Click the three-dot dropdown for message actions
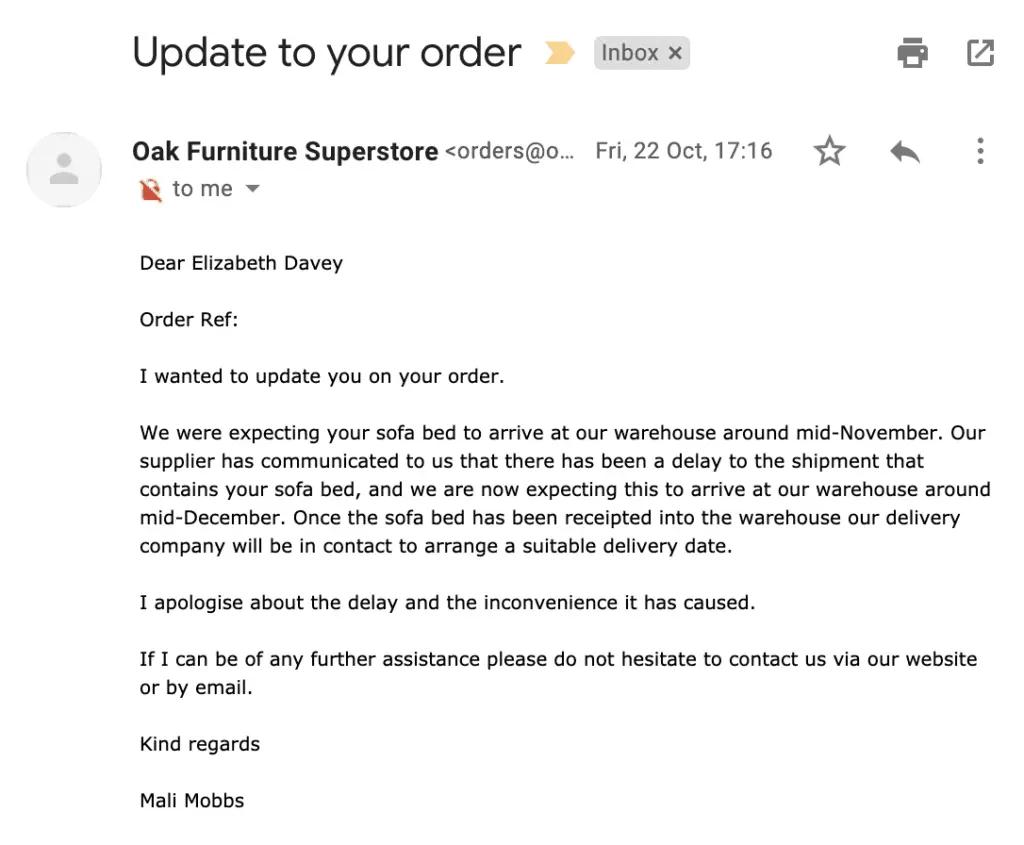 click(979, 150)
